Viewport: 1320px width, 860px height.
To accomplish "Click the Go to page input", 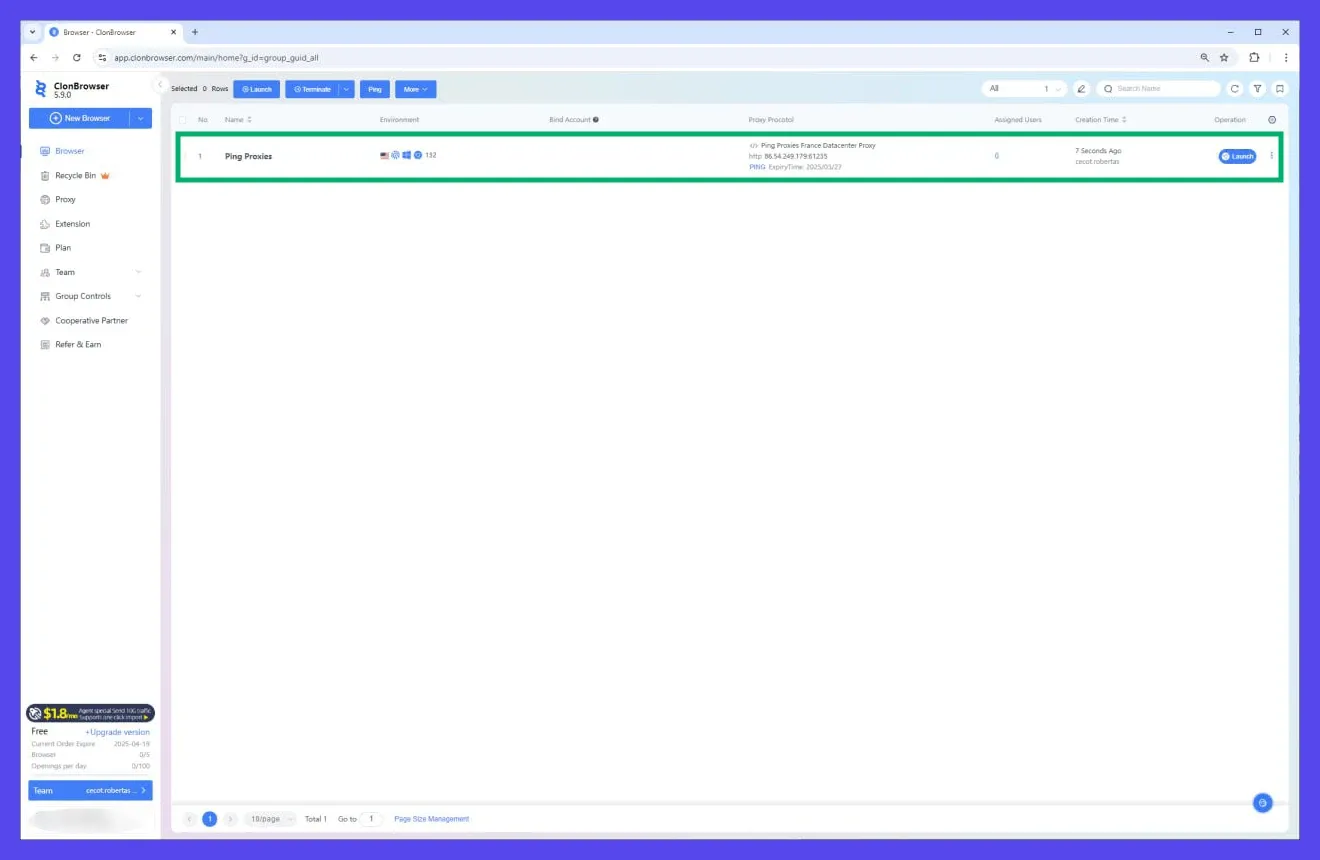I will point(371,819).
